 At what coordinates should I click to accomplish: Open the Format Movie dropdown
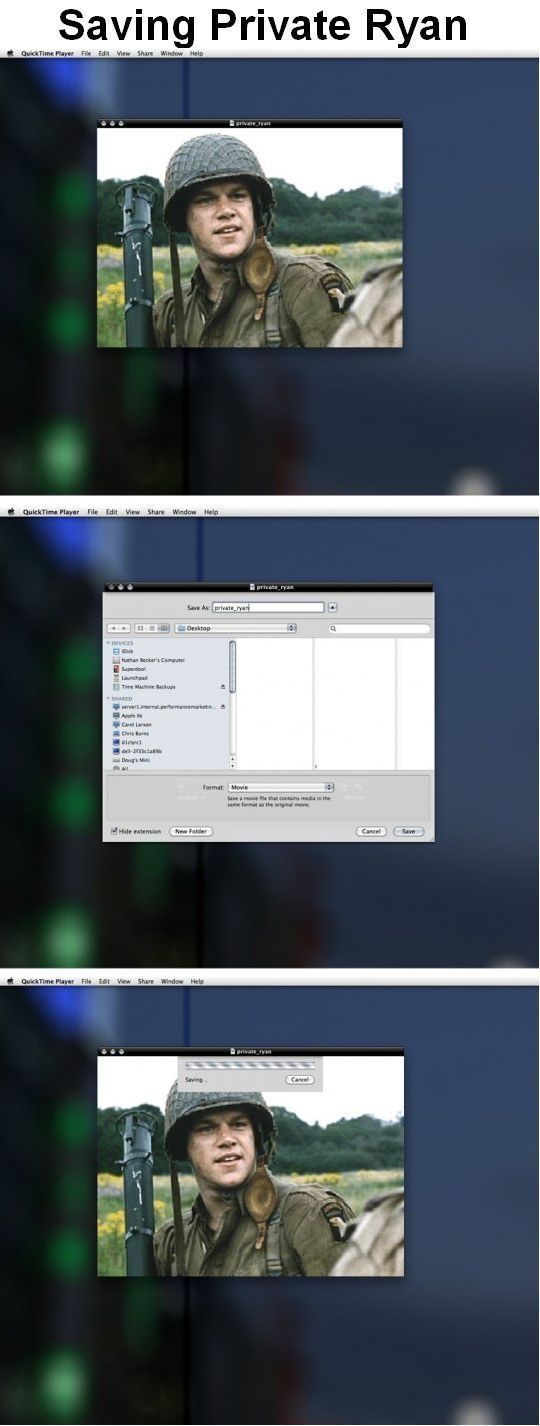pos(281,787)
